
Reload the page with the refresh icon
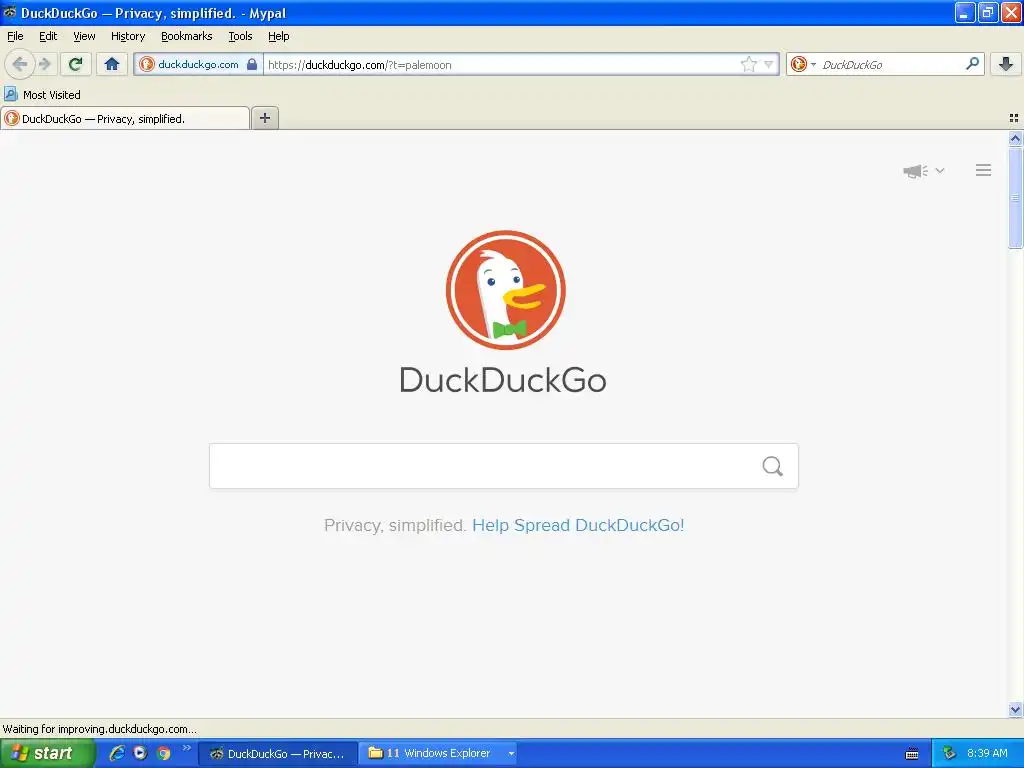75,64
